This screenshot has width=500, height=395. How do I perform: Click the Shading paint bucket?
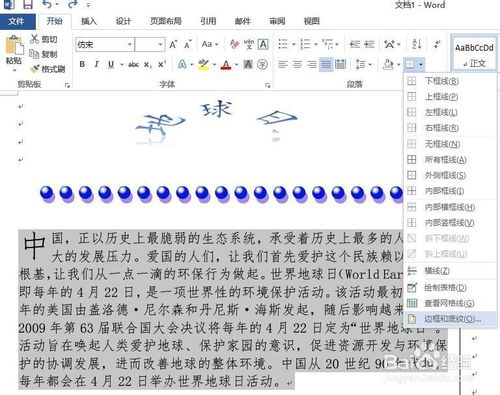(x=388, y=64)
